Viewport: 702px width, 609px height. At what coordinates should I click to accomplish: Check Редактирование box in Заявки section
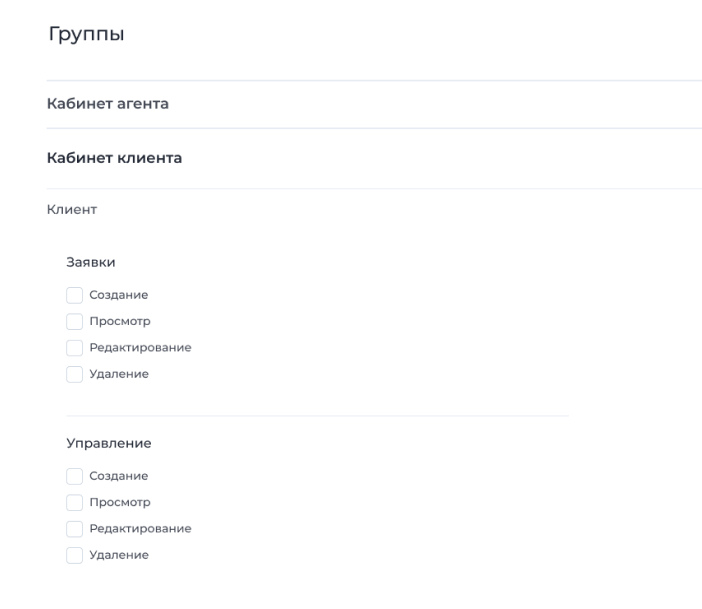tap(74, 348)
